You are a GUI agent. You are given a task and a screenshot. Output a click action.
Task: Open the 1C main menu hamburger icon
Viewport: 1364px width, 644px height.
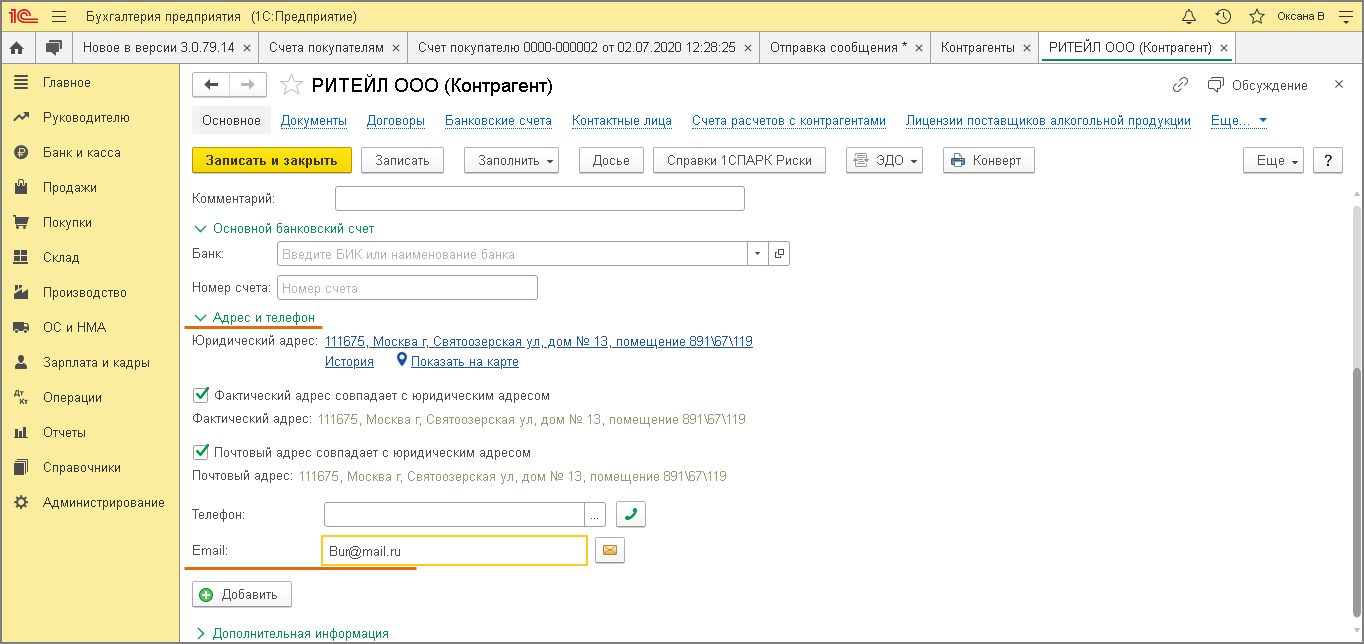click(58, 16)
